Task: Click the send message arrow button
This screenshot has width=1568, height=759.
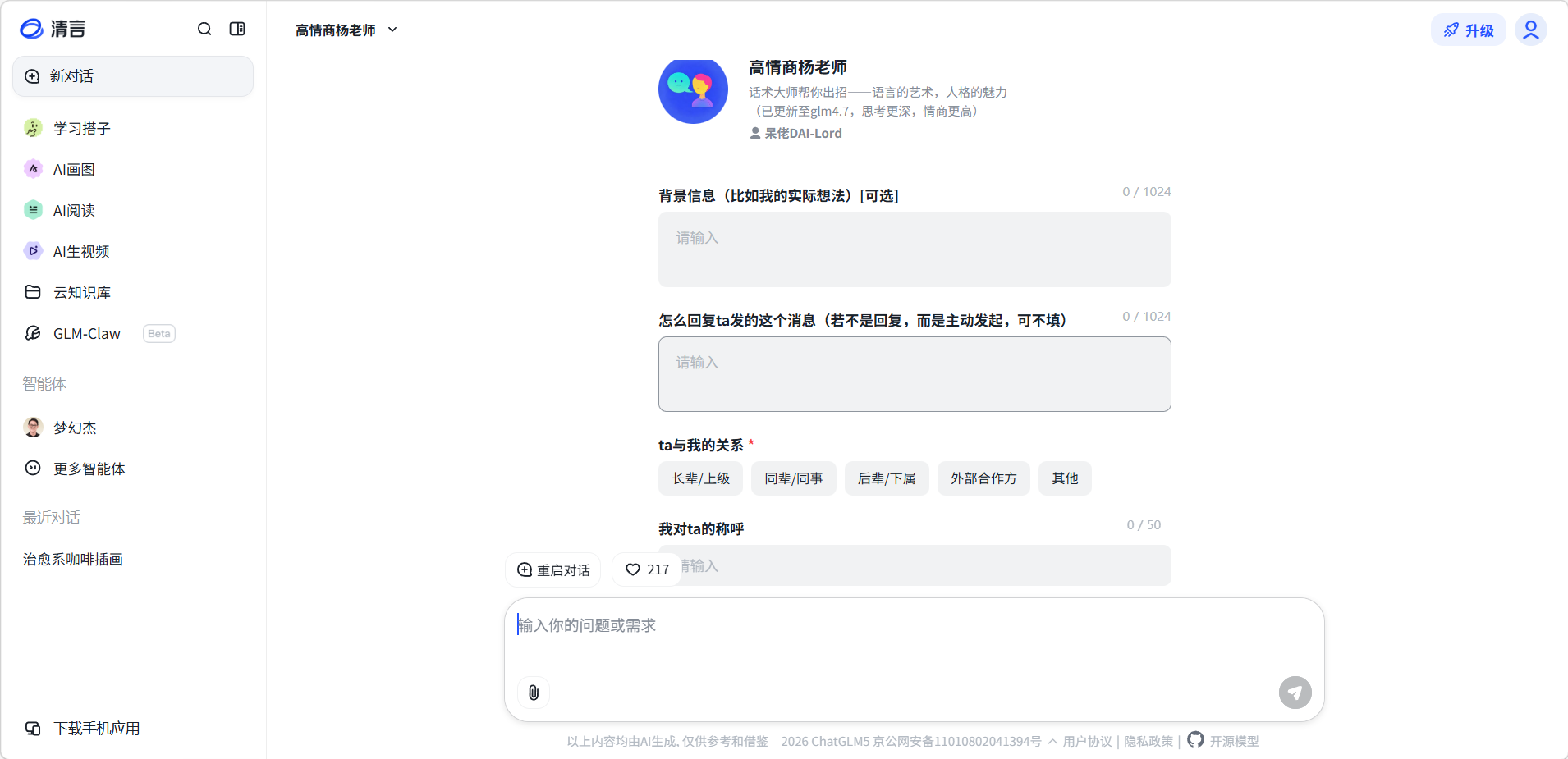Action: (x=1295, y=693)
